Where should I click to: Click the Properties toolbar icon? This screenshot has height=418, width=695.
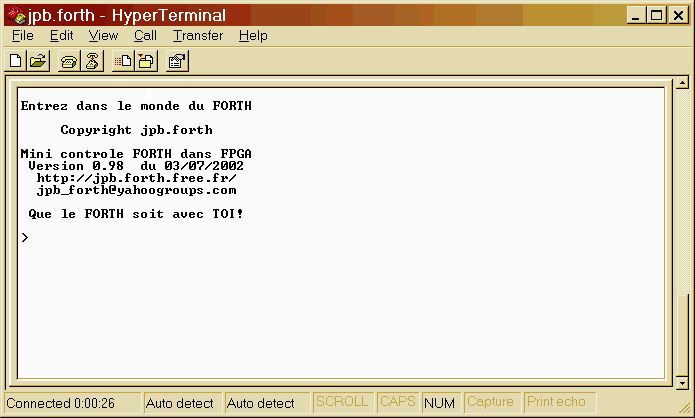[177, 61]
